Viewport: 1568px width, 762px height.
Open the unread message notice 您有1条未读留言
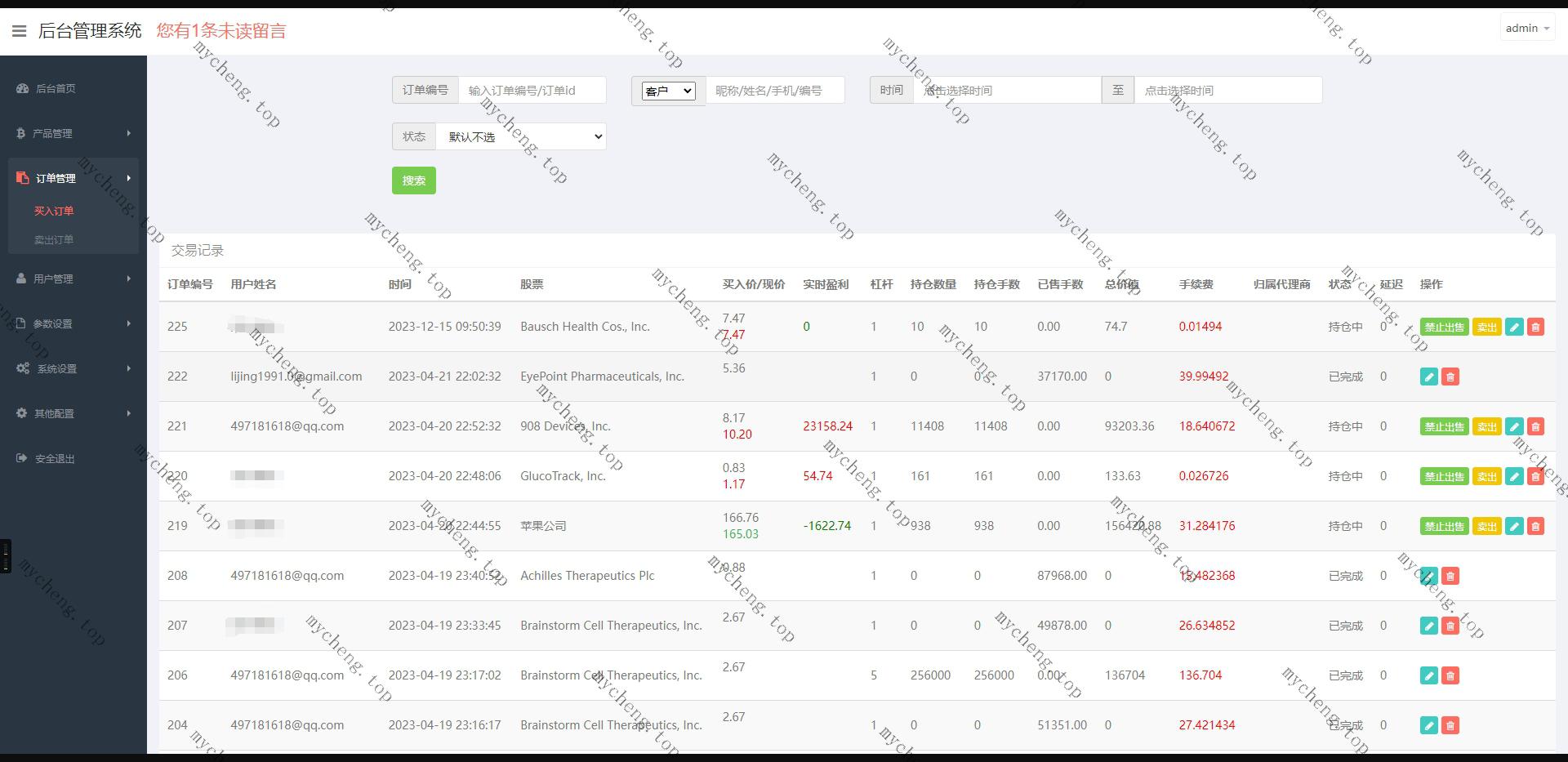pos(221,31)
